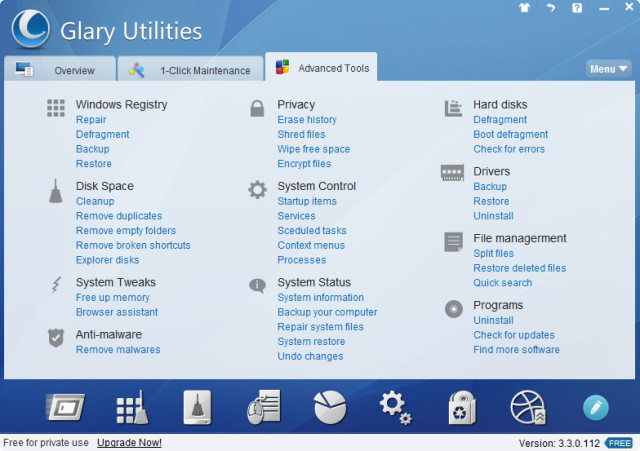Click the globe browser assistant dock icon

point(528,407)
